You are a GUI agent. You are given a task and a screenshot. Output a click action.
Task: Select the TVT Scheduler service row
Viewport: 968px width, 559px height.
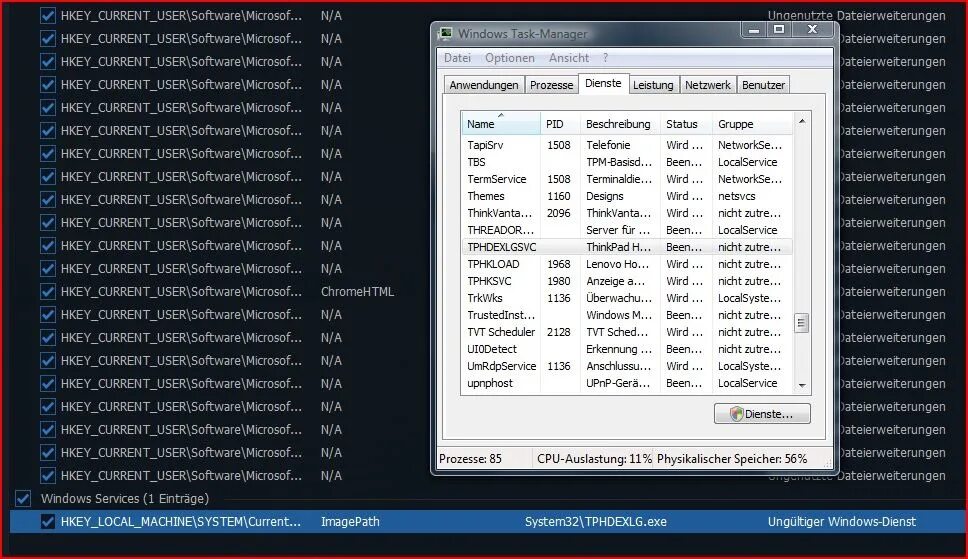(x=627, y=332)
